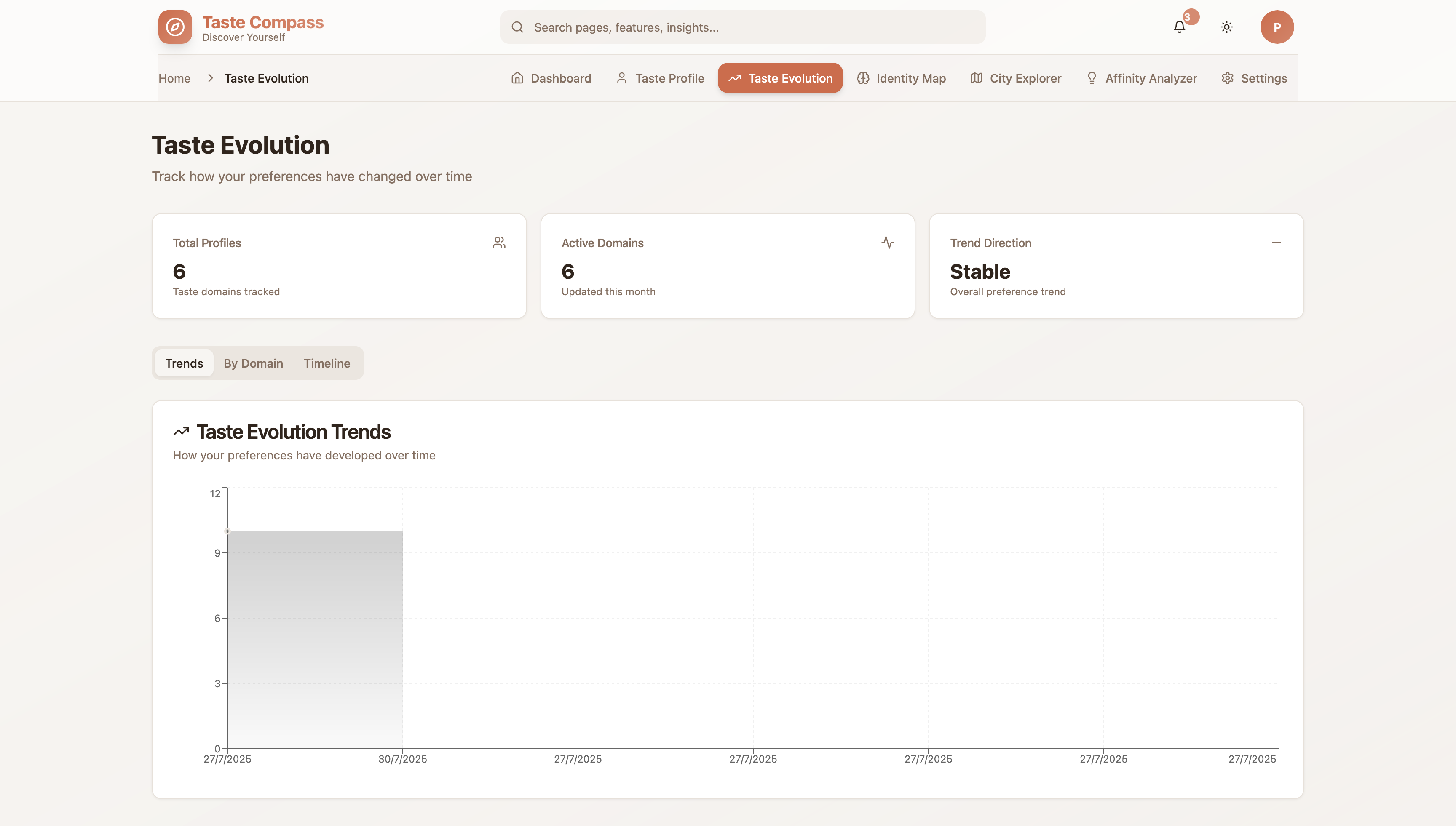Go to the Dashboard page
The image size is (1456, 827).
tap(551, 78)
